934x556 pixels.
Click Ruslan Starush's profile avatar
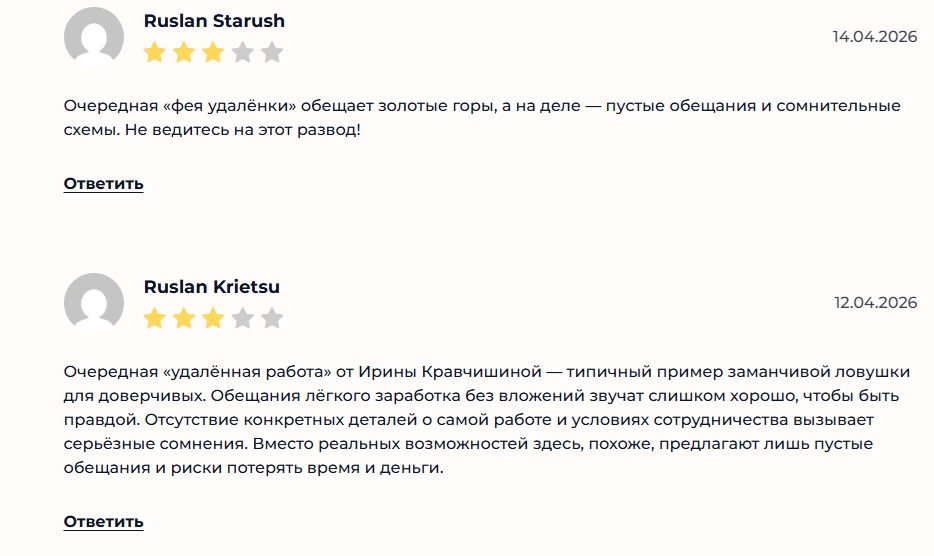pos(94,37)
